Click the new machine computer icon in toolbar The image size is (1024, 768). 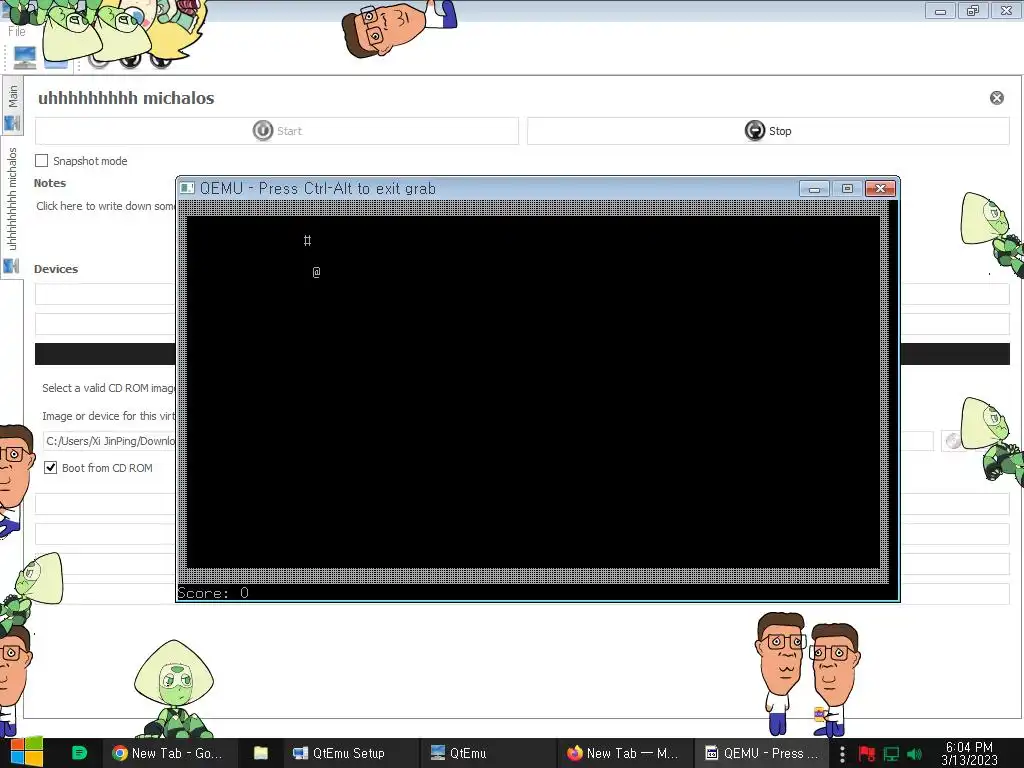pos(25,57)
